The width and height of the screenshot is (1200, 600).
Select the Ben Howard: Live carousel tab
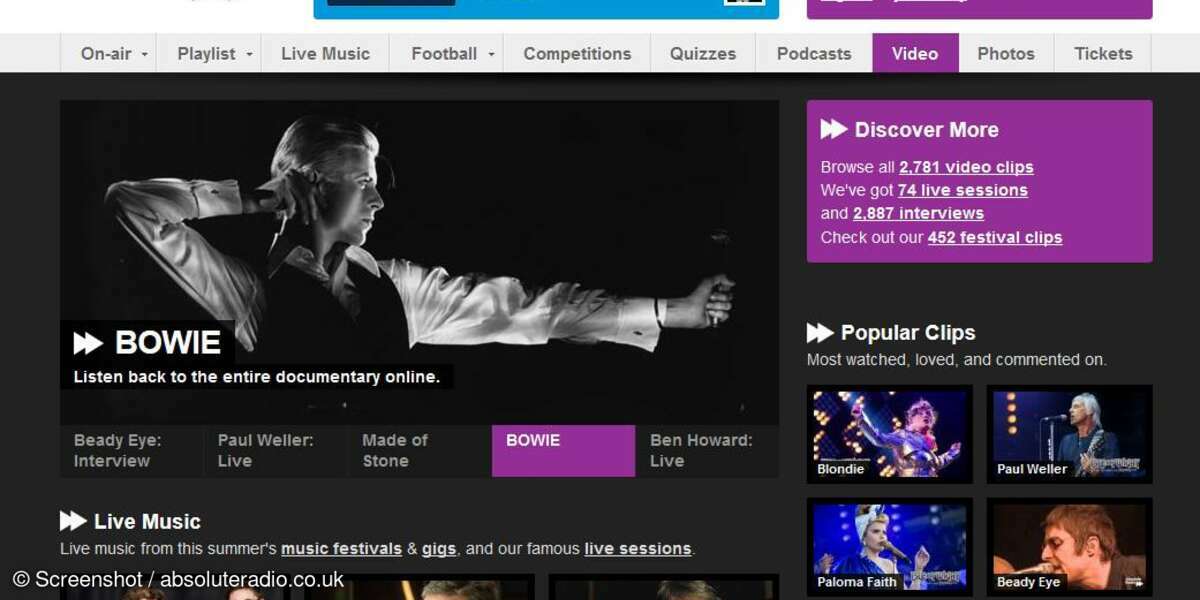click(x=707, y=451)
